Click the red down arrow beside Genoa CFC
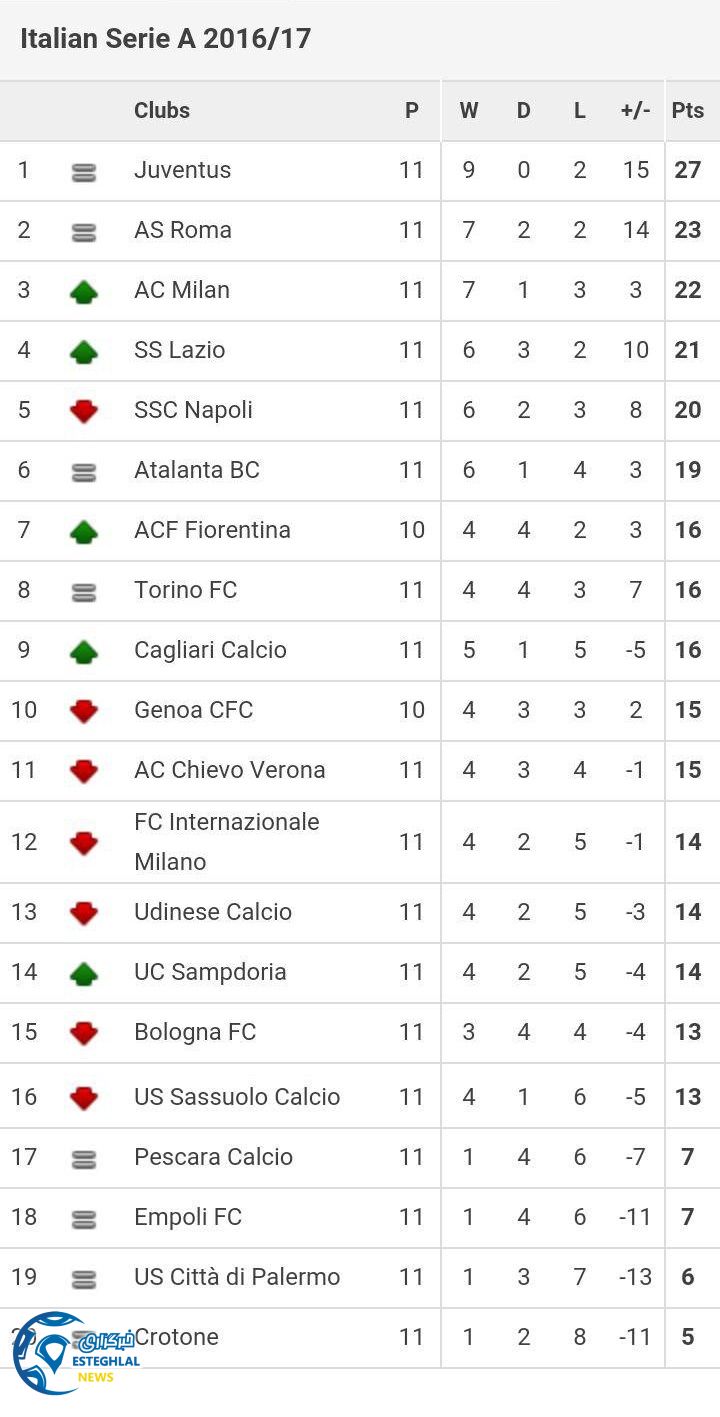 (84, 711)
